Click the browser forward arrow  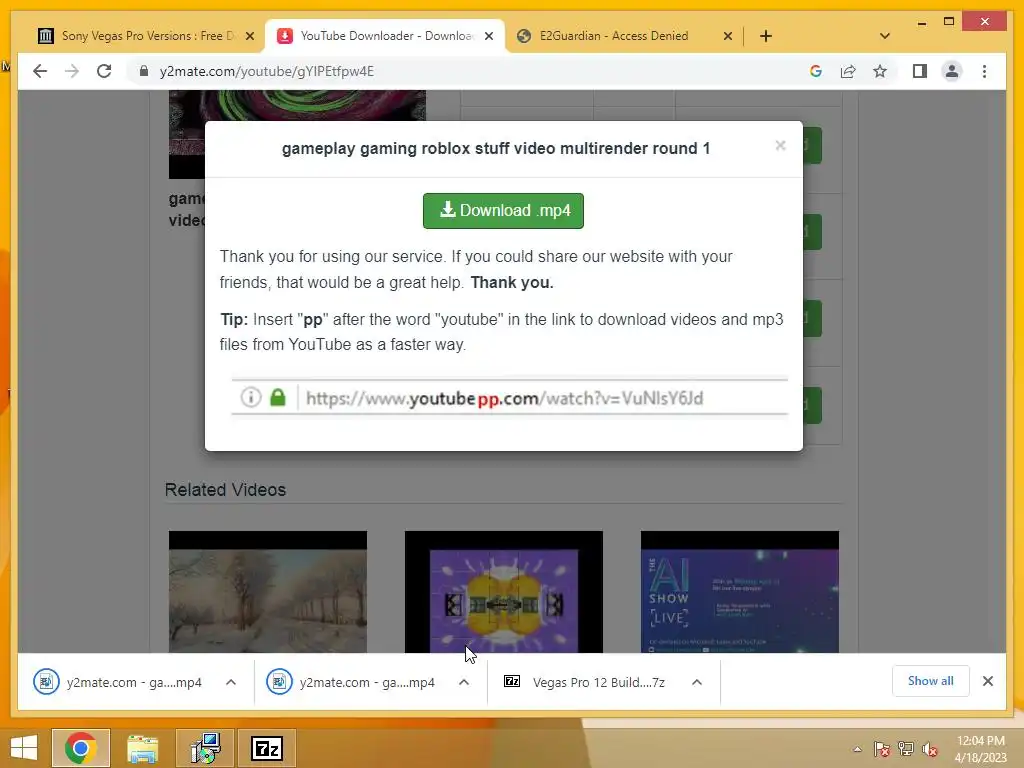click(x=72, y=71)
